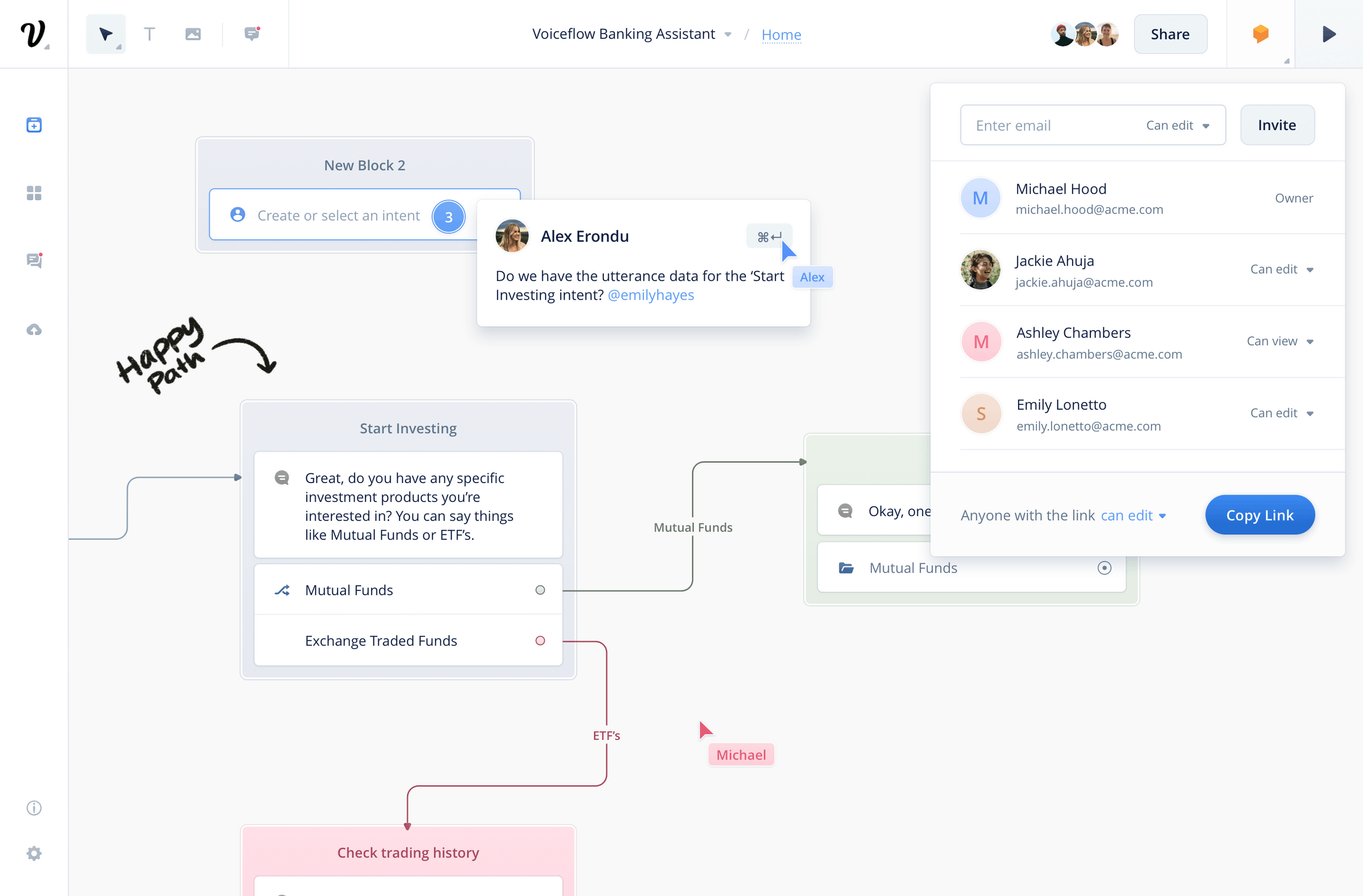1363x896 pixels.
Task: Select the Exchange Traded Funds output port
Action: 539,641
